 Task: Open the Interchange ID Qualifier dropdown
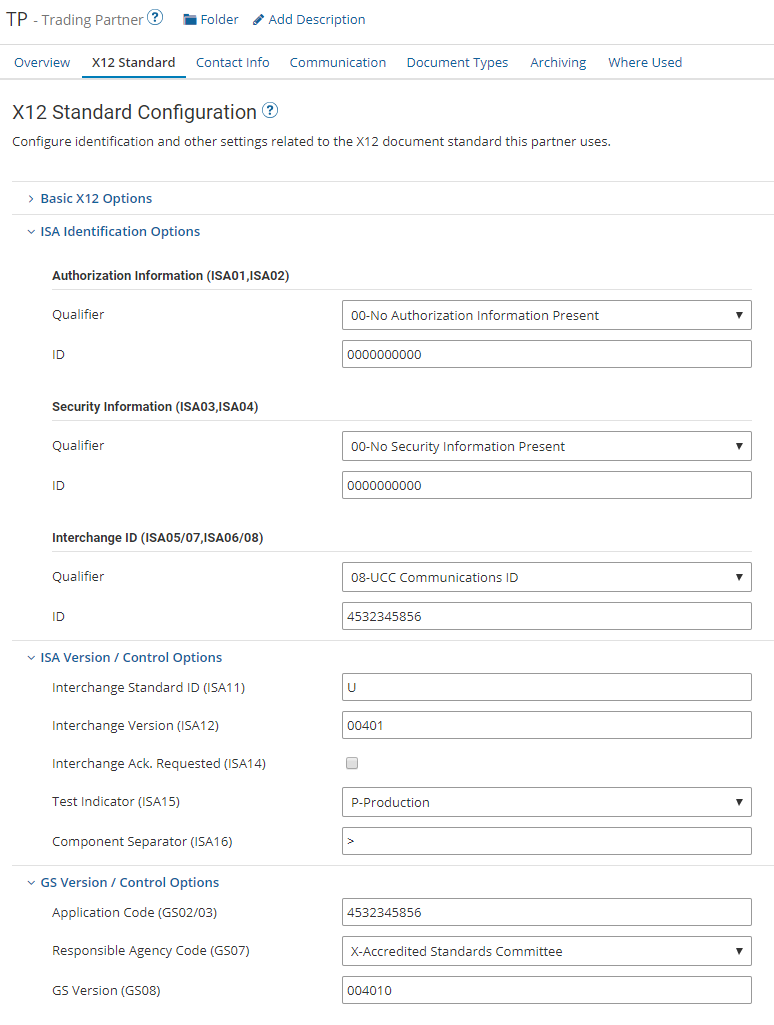tap(547, 577)
